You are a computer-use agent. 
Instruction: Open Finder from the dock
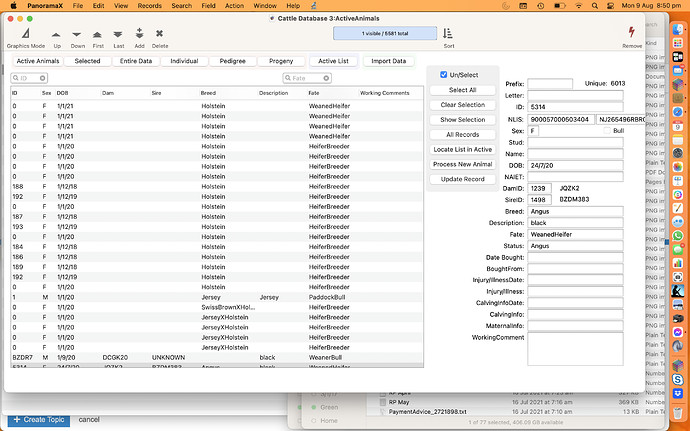point(678,30)
